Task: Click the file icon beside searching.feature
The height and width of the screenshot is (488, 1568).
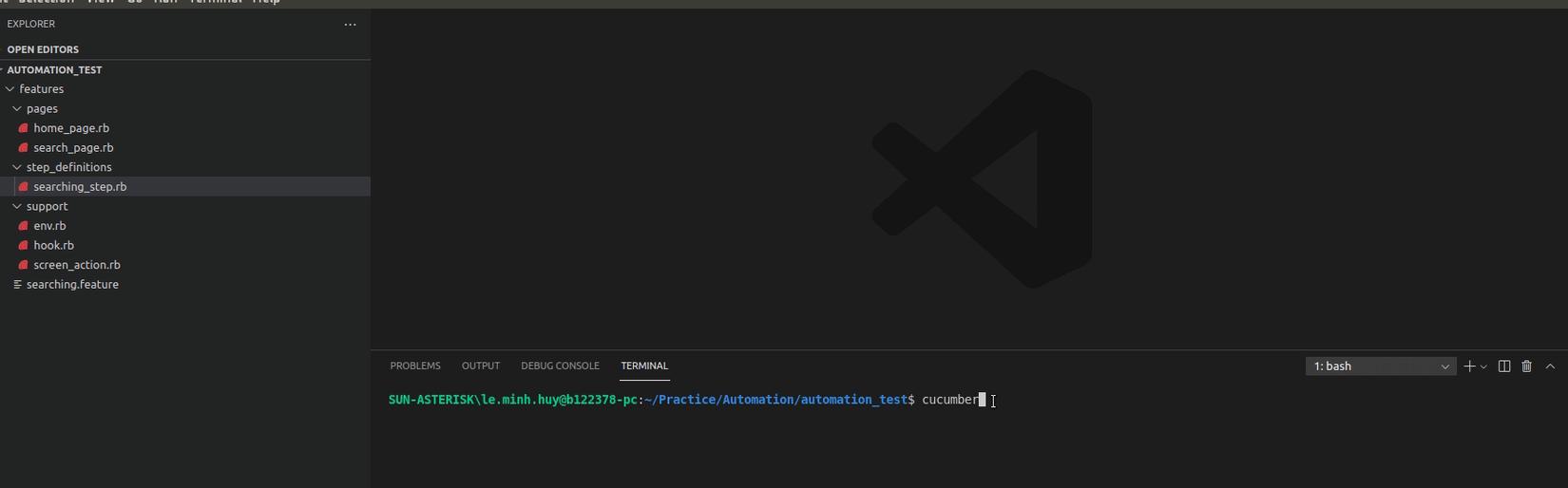Action: click(x=17, y=285)
